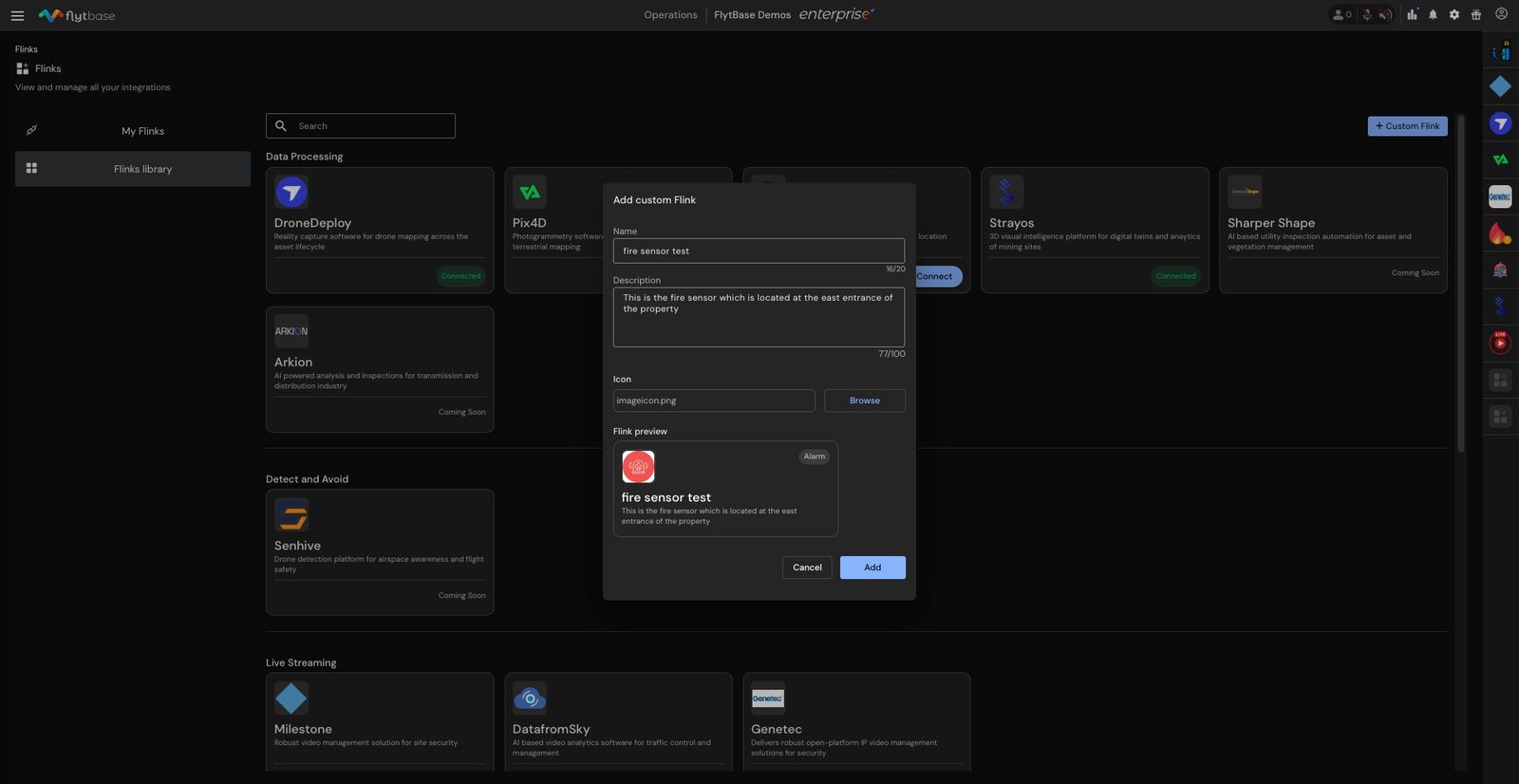
Task: Edit the Name field 'fire sensor test'
Action: [x=759, y=251]
